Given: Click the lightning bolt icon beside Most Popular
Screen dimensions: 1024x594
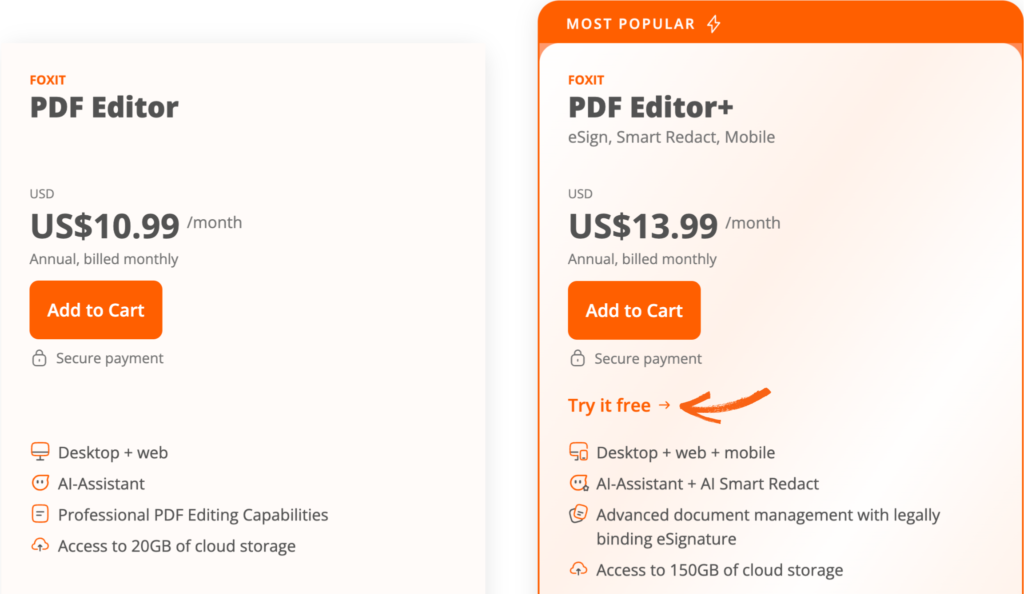Looking at the screenshot, I should tap(714, 24).
